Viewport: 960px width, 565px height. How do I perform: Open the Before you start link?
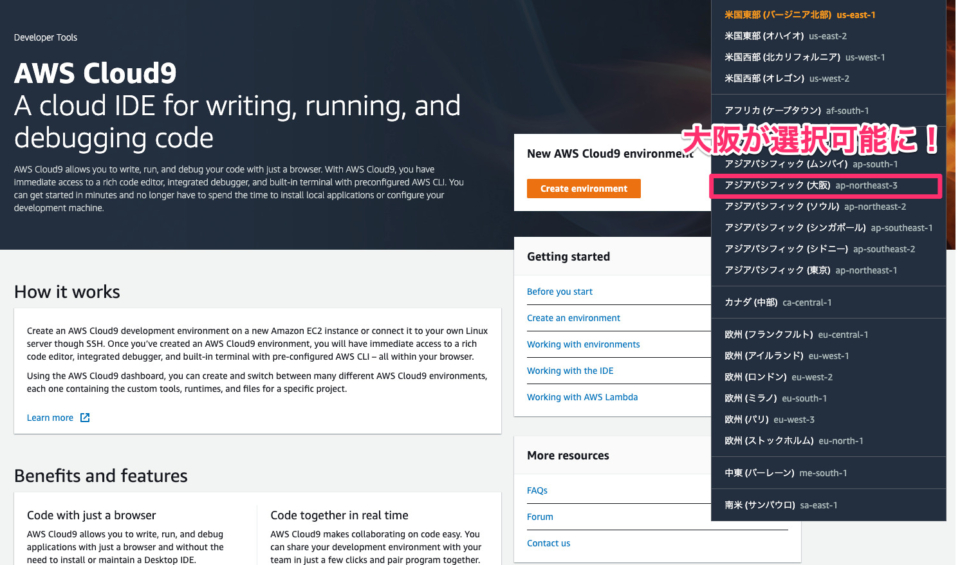[x=560, y=291]
